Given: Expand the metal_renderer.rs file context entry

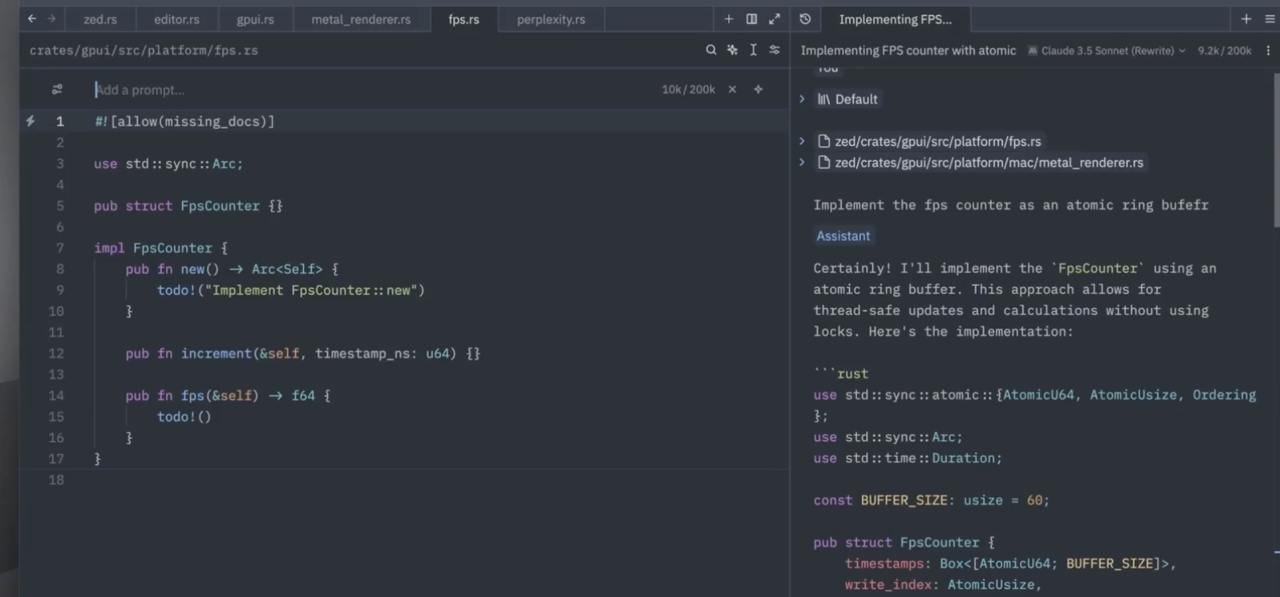Looking at the screenshot, I should click(x=802, y=162).
